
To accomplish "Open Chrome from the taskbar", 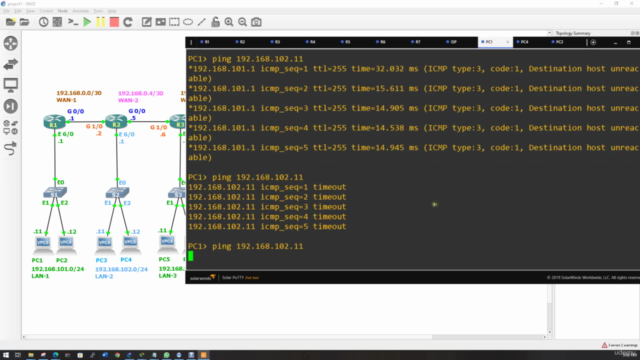I will pos(117,355).
